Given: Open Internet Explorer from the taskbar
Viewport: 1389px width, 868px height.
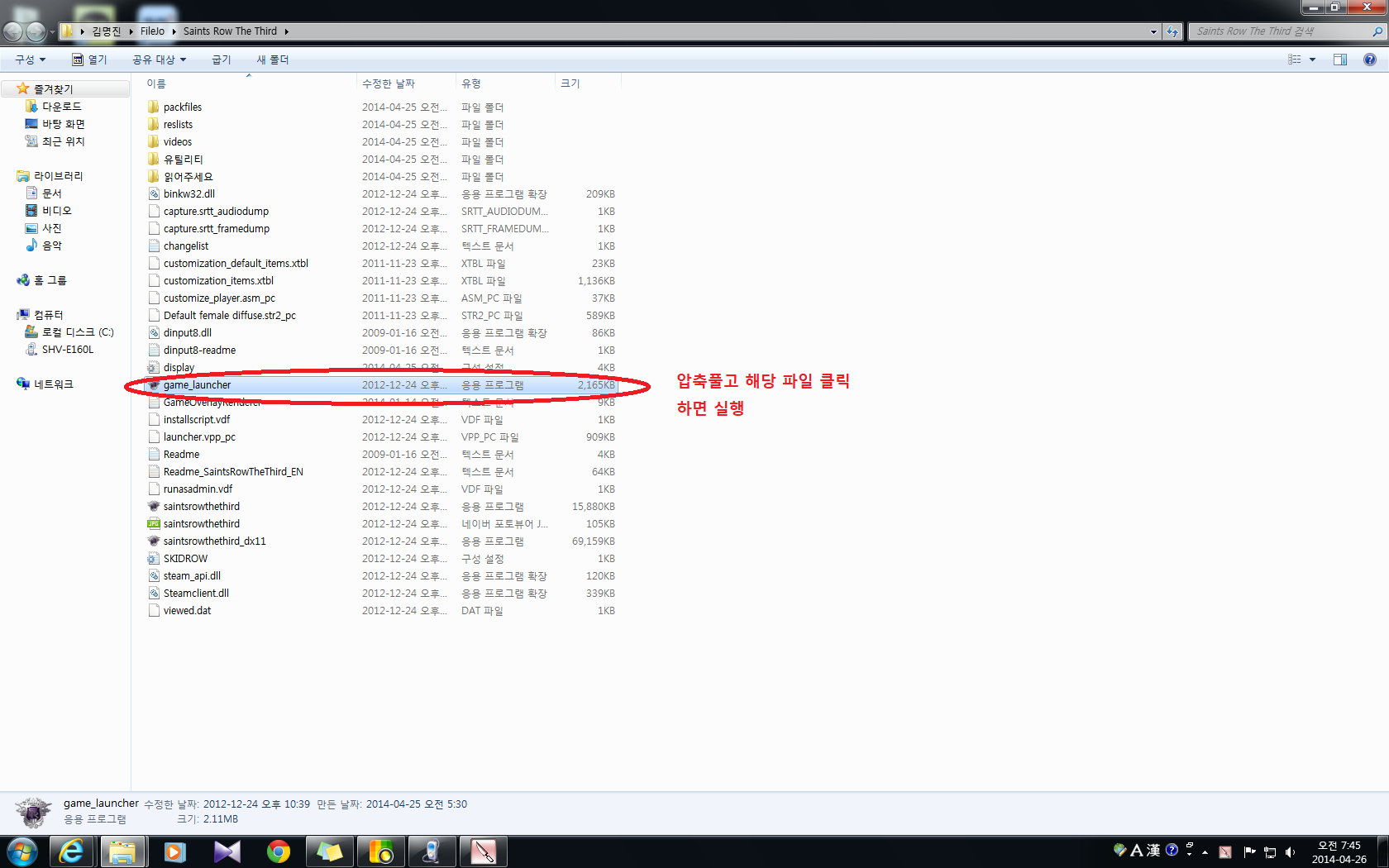Looking at the screenshot, I should 72,851.
